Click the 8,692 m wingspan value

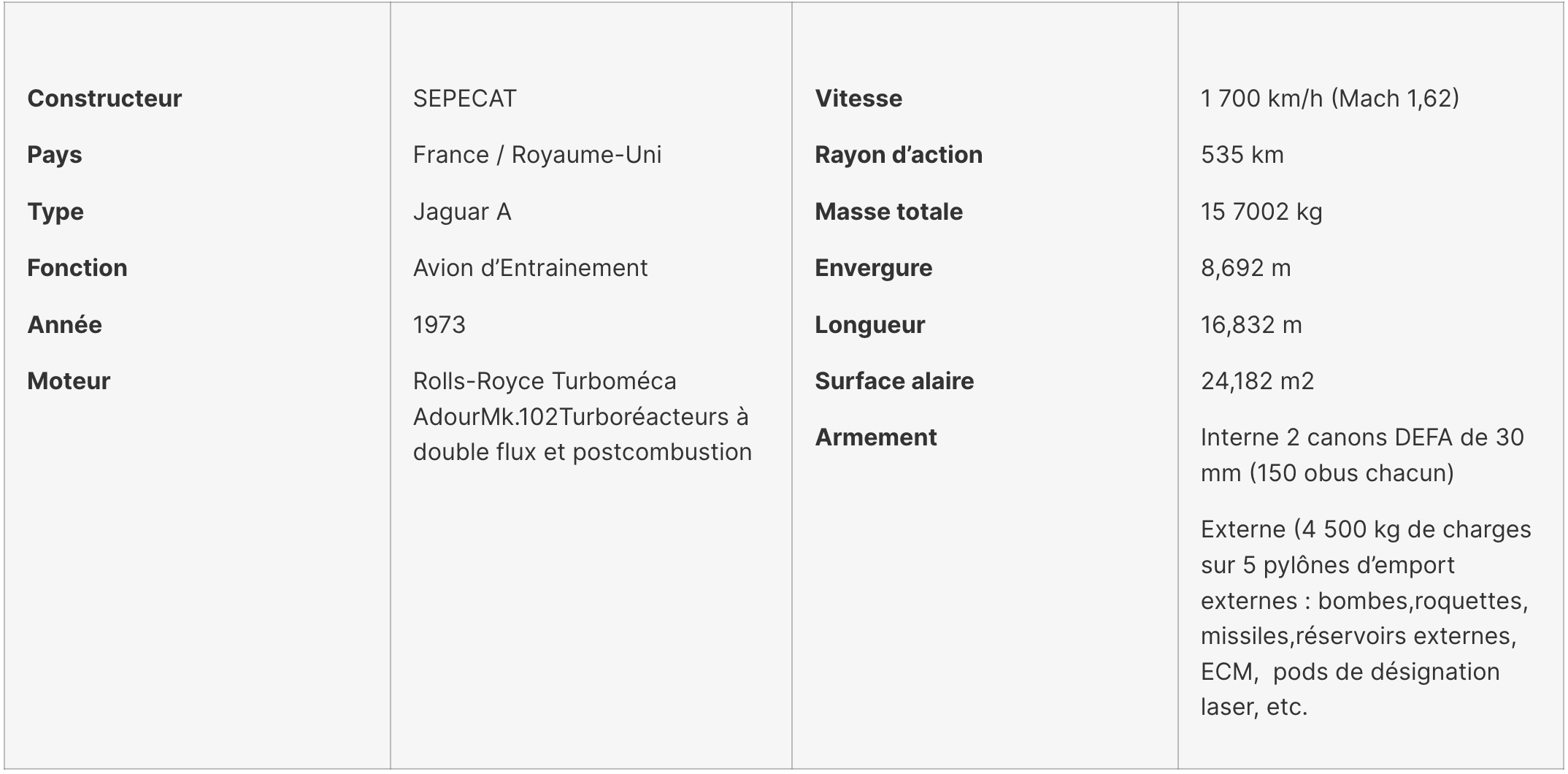[1245, 268]
